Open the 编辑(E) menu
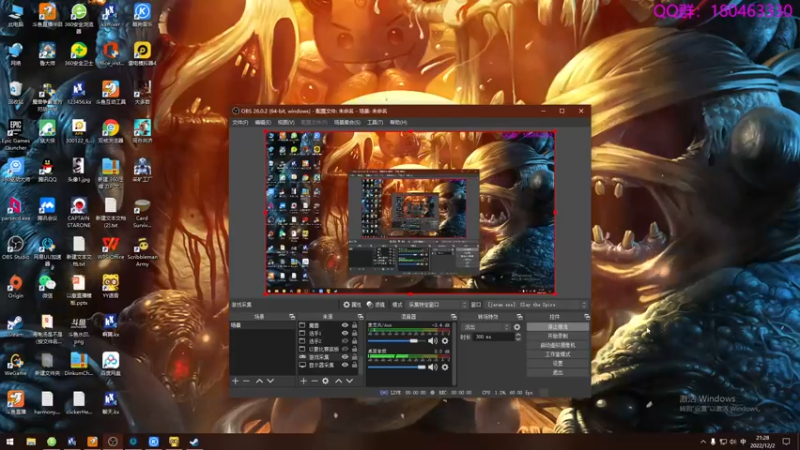Image resolution: width=800 pixels, height=450 pixels. tap(263, 122)
